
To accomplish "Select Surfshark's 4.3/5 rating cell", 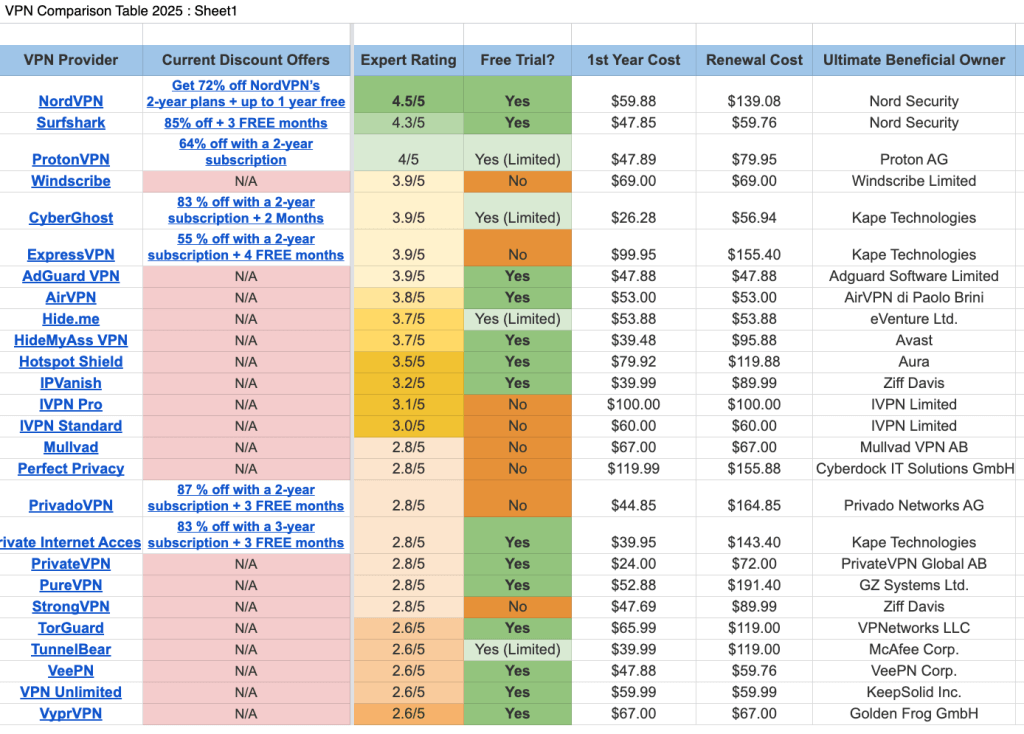I will point(408,123).
